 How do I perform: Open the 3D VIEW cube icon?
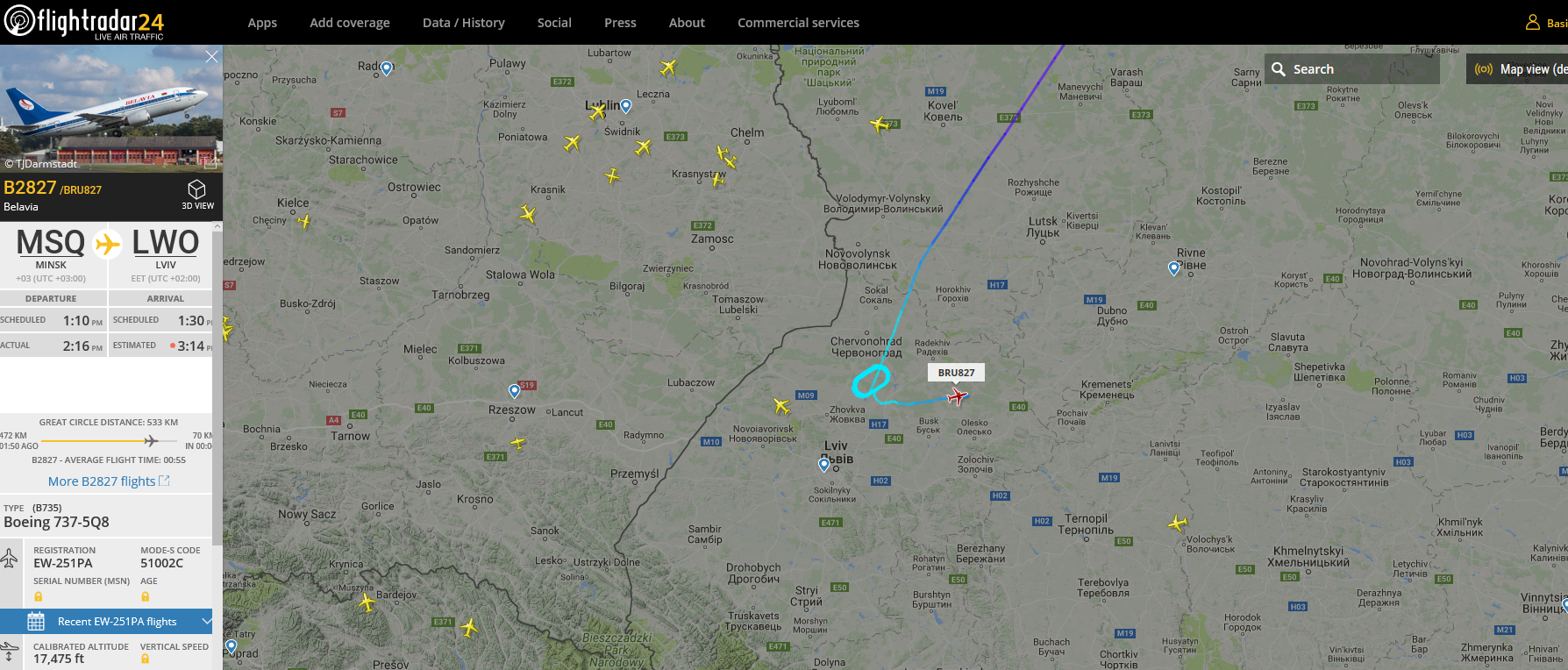click(197, 189)
